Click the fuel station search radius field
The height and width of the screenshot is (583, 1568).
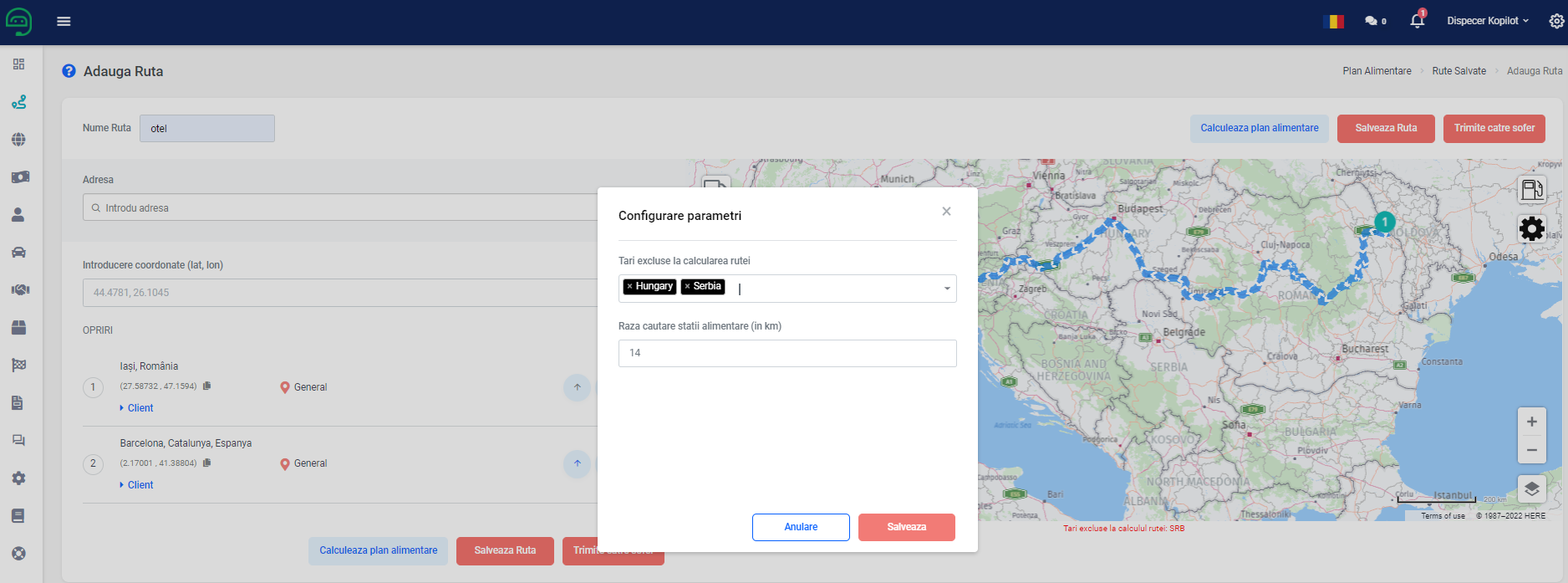click(x=787, y=353)
